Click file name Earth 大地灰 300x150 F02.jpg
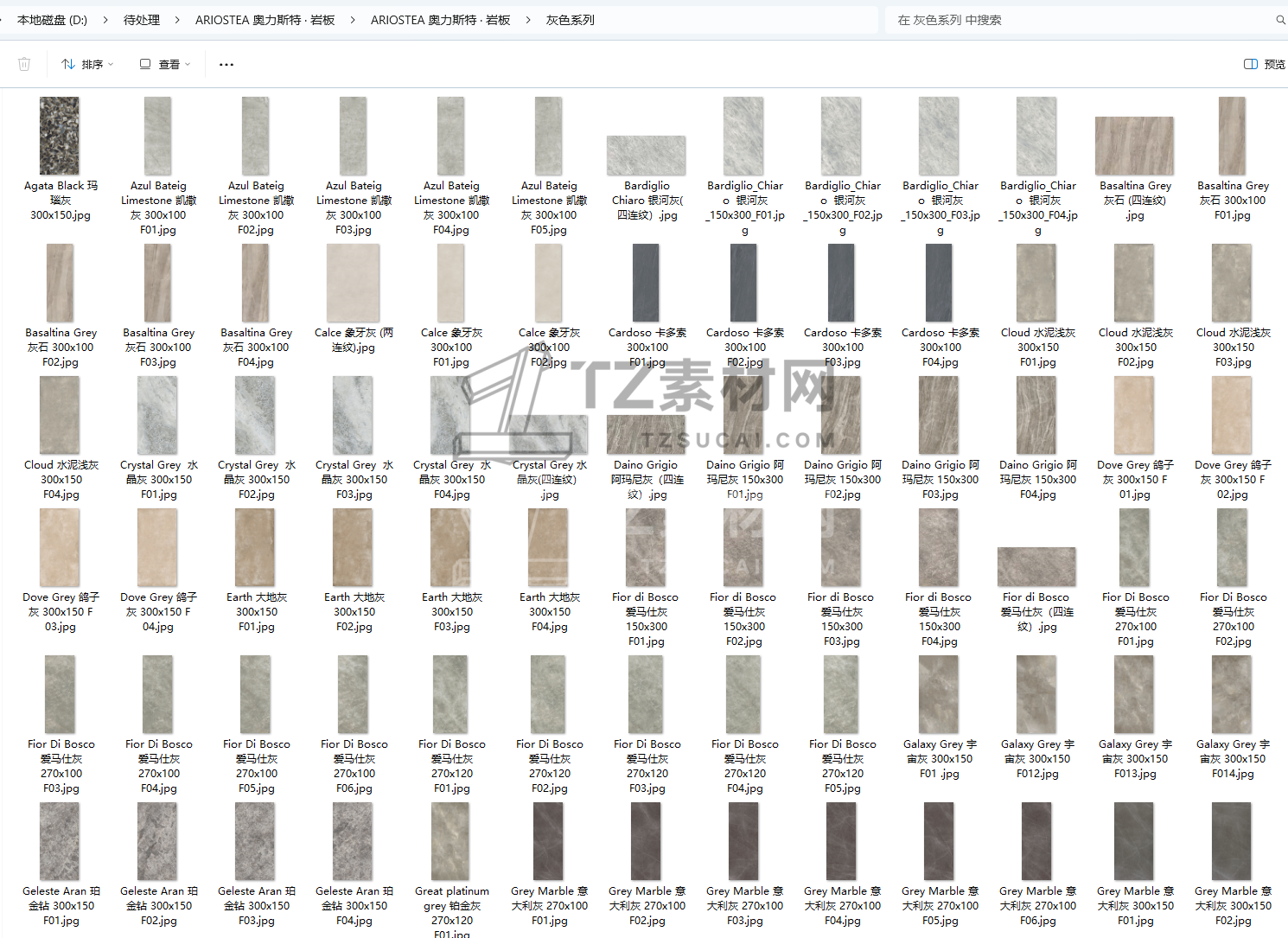 pos(354,612)
